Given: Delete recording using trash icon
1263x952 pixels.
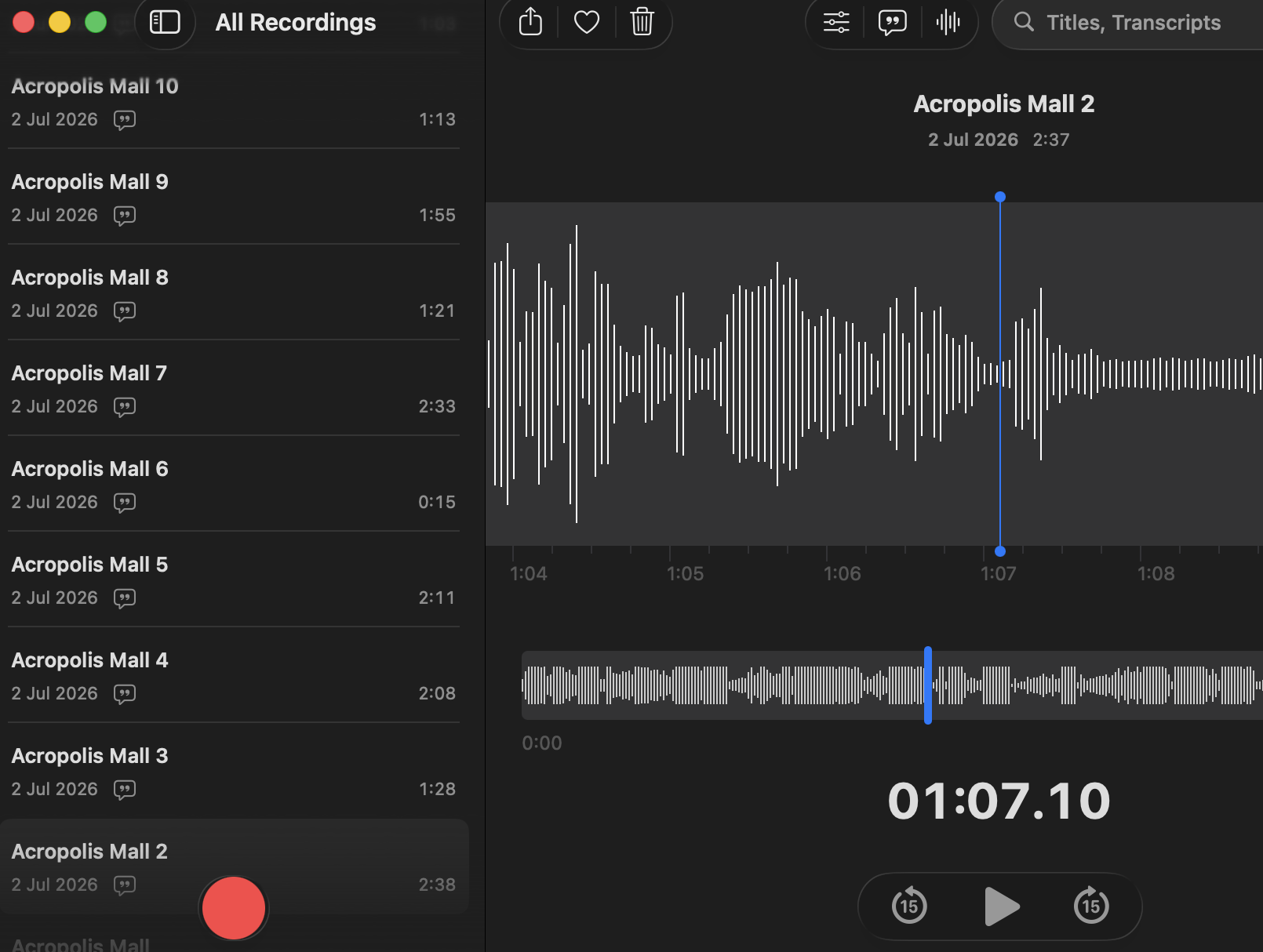Looking at the screenshot, I should tap(642, 22).
